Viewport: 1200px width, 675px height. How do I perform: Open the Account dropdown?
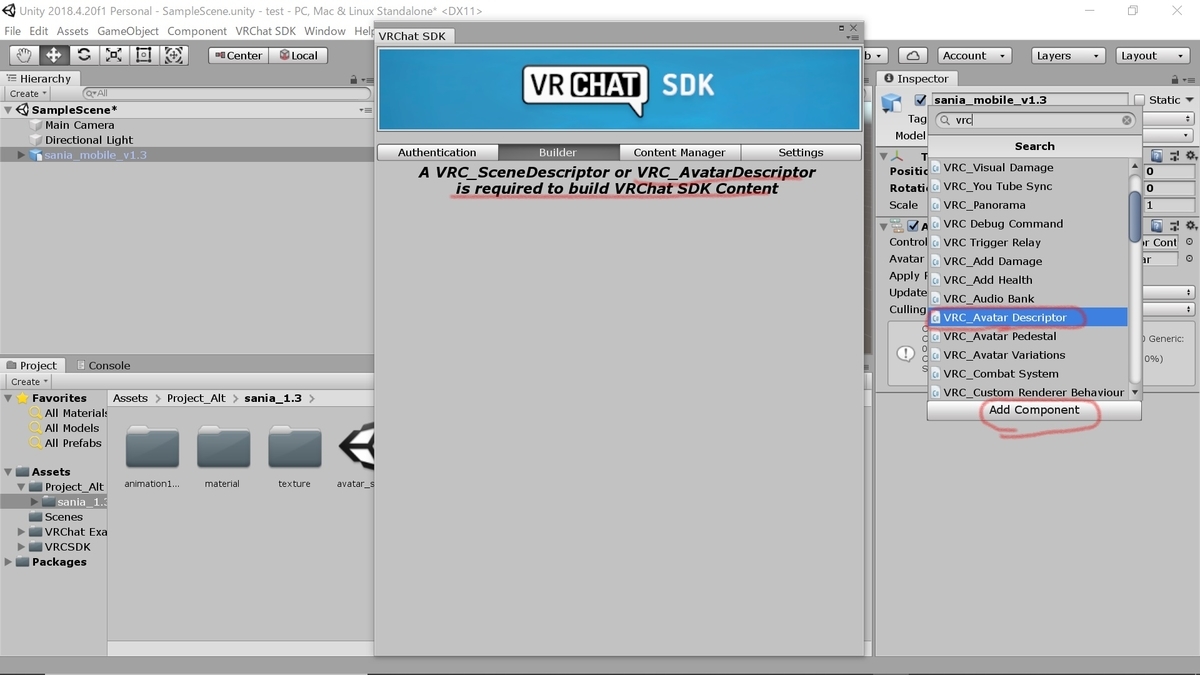(974, 56)
